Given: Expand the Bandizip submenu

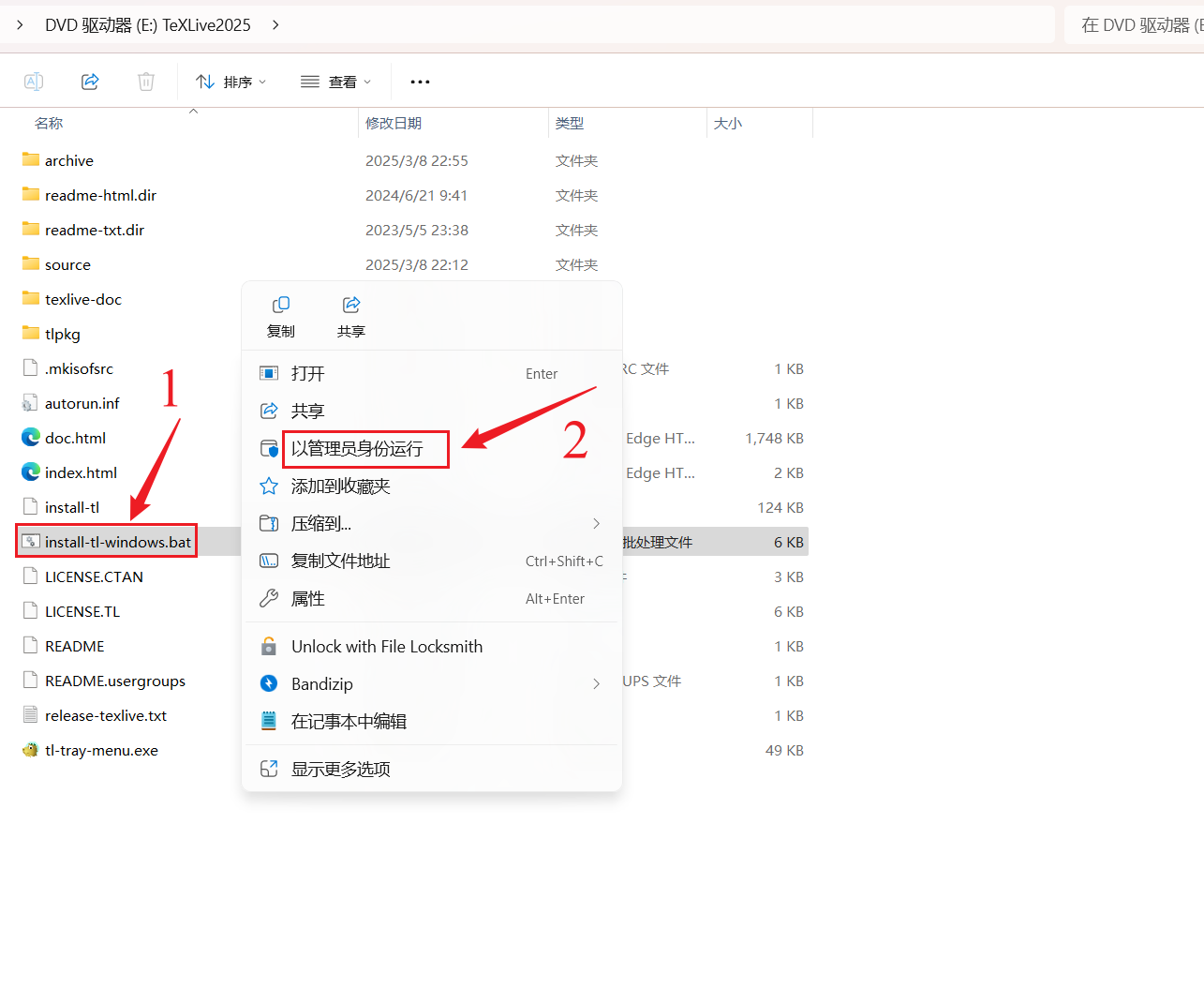Looking at the screenshot, I should click(432, 683).
